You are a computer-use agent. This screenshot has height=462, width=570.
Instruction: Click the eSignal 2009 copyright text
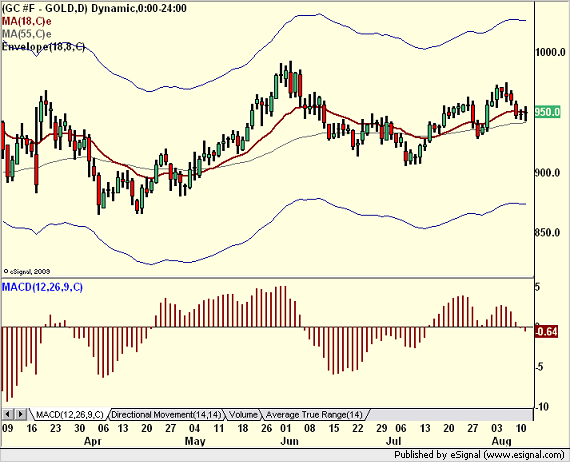click(27, 271)
